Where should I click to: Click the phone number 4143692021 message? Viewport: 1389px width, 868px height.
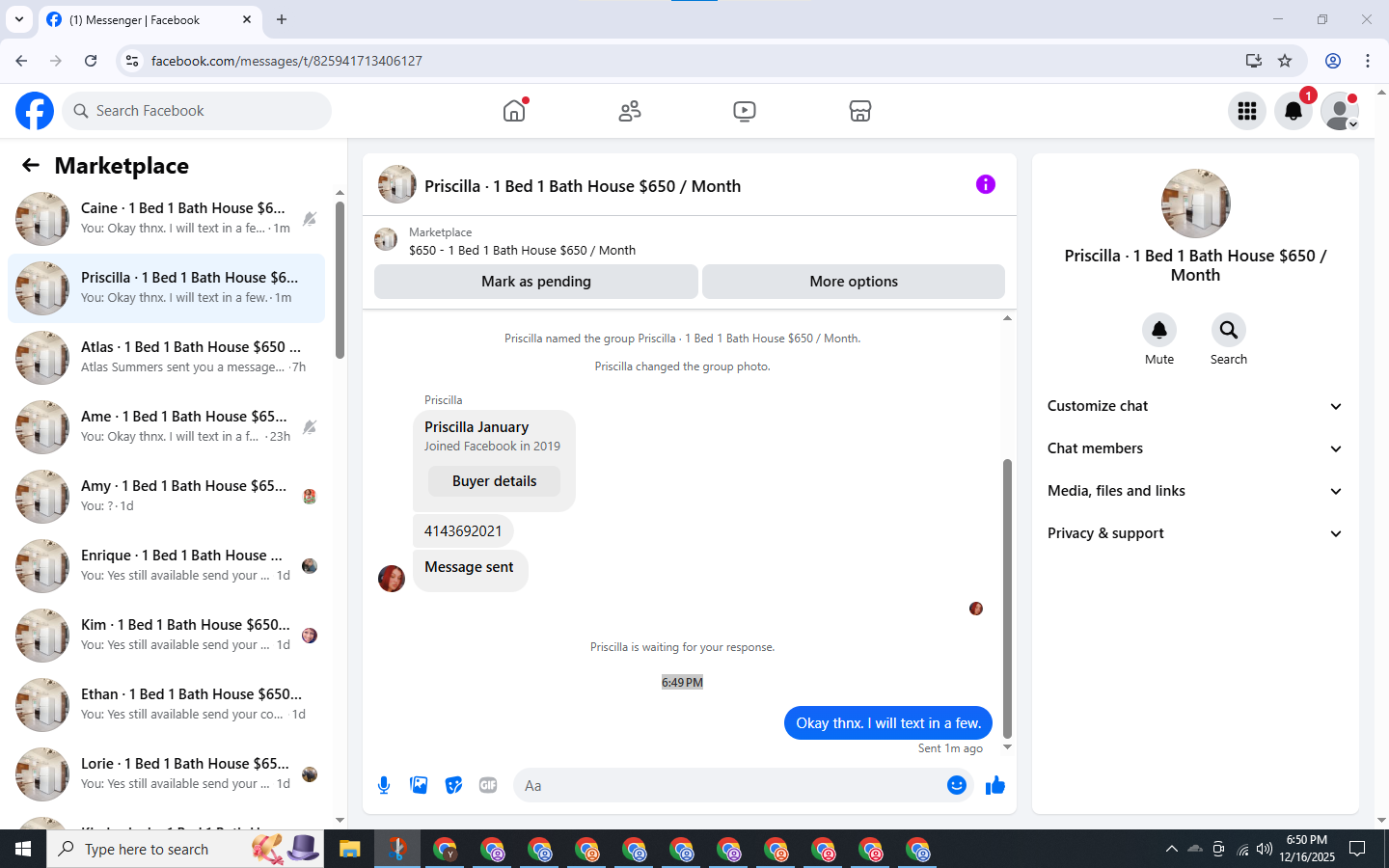tap(463, 531)
